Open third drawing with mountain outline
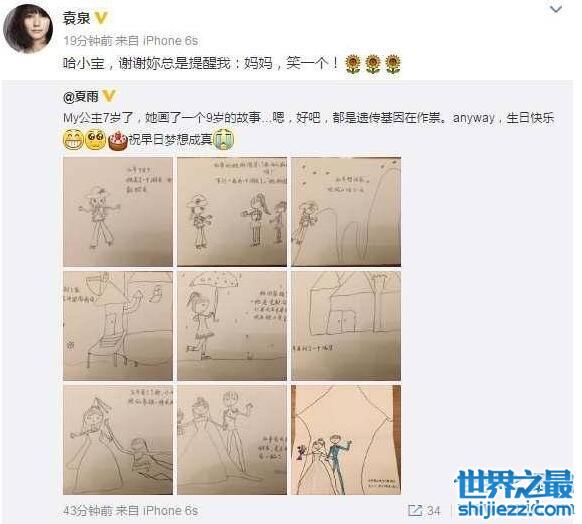582x524 pixels. pos(346,212)
